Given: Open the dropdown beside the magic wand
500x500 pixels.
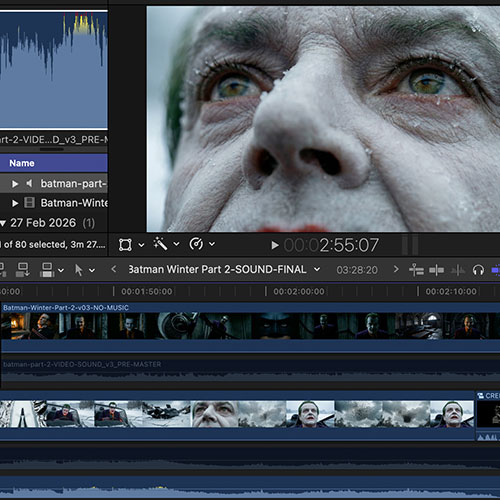Looking at the screenshot, I should pyautogui.click(x=176, y=244).
